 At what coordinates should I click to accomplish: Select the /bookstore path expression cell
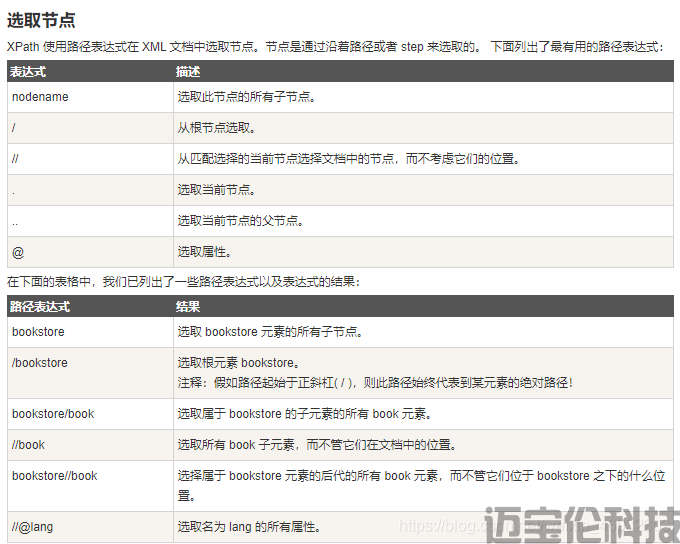(x=40, y=362)
